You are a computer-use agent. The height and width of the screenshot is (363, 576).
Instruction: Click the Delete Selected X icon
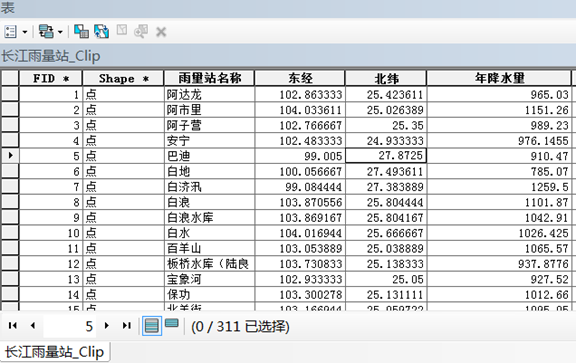161,32
